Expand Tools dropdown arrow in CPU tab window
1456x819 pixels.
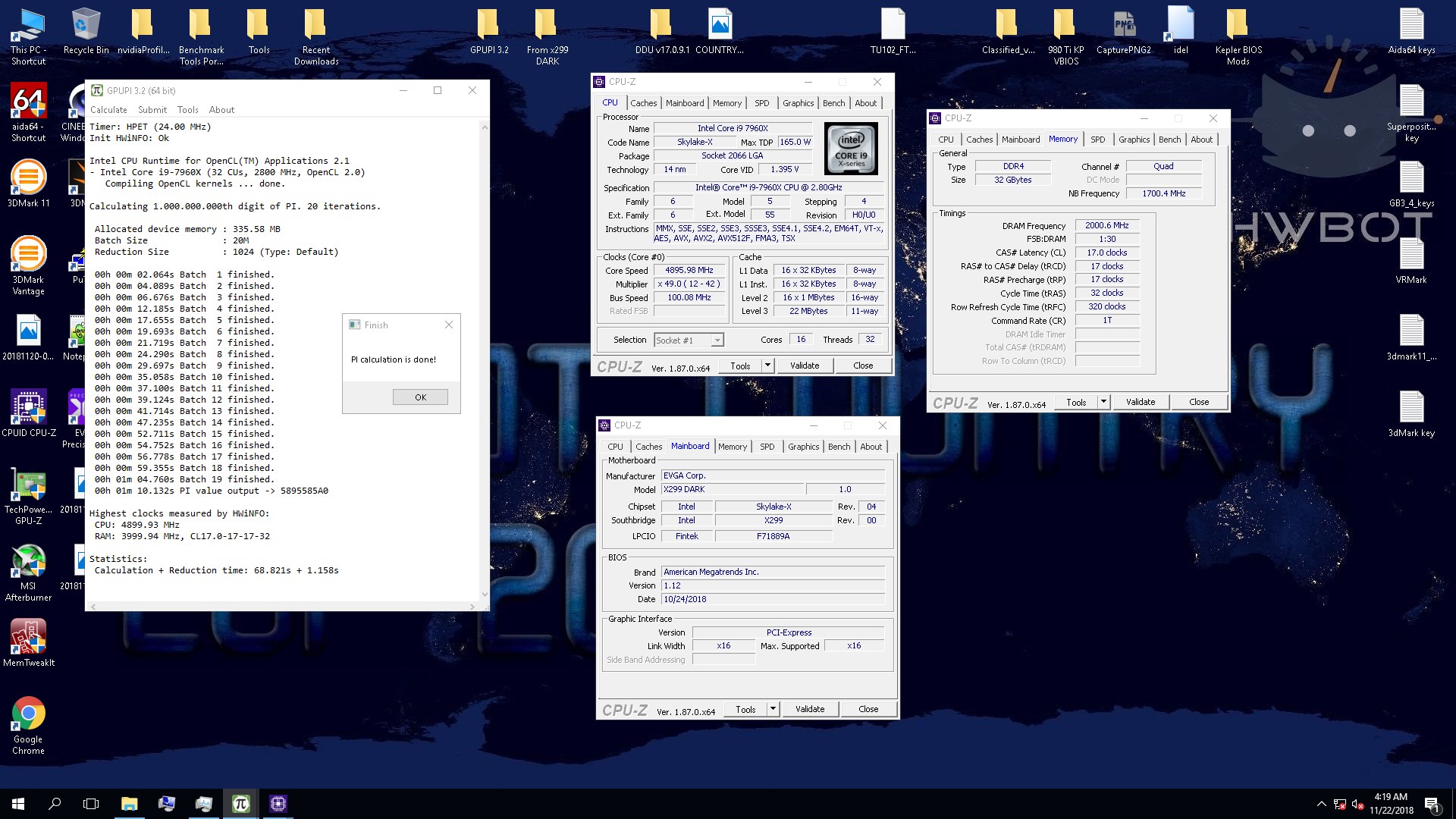pyautogui.click(x=767, y=366)
